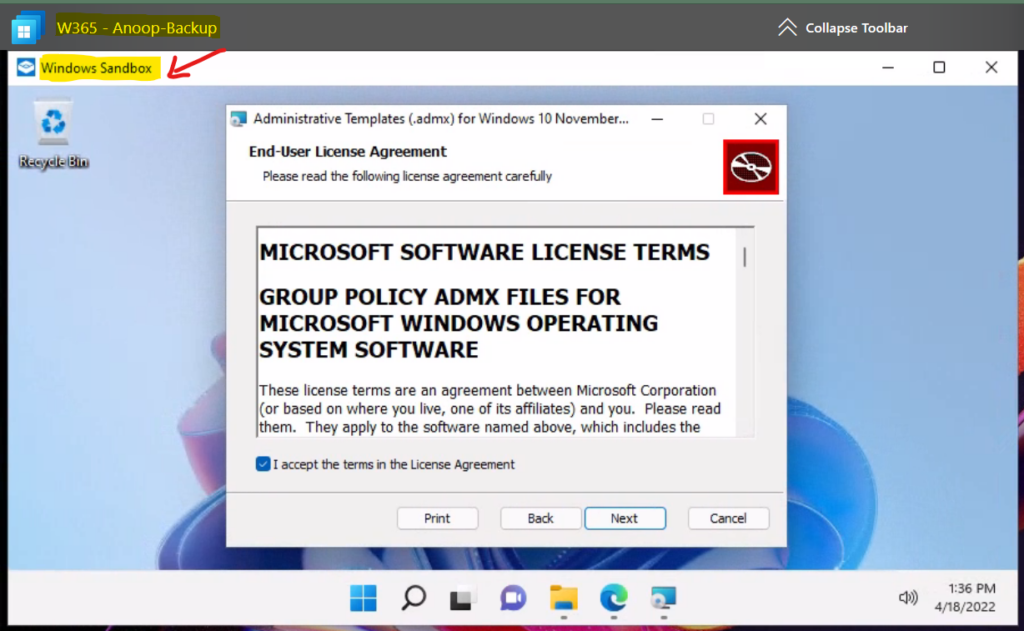Viewport: 1024px width, 631px height.
Task: Open volume control in system tray
Action: coord(908,598)
